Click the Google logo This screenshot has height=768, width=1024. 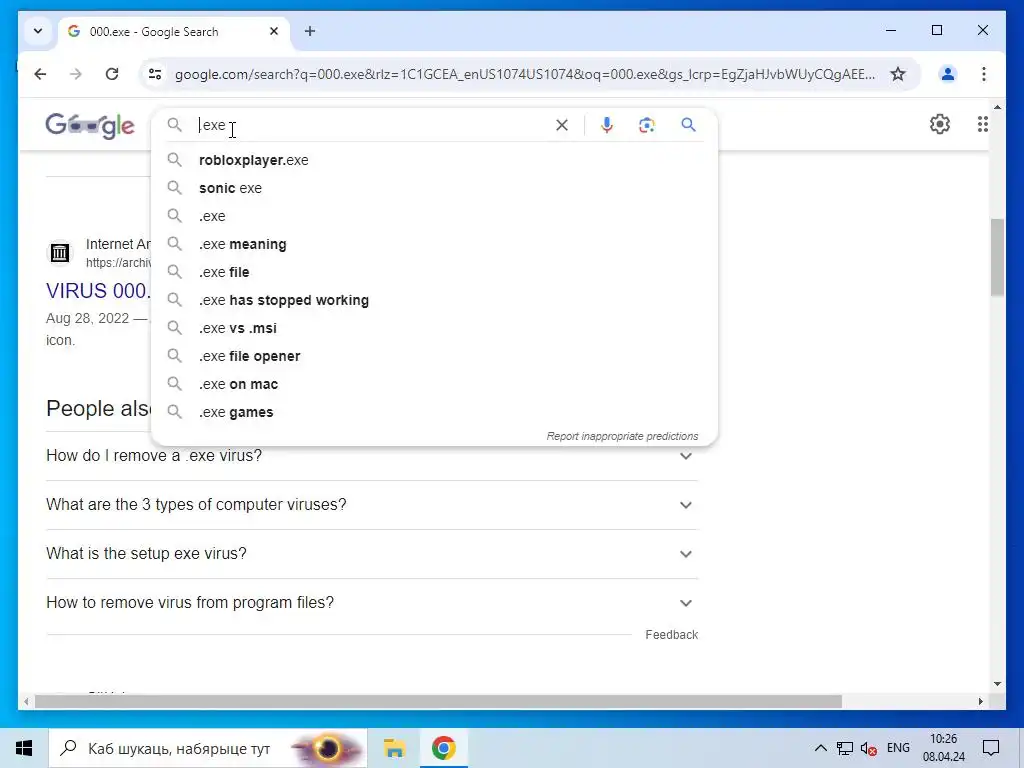(90, 125)
